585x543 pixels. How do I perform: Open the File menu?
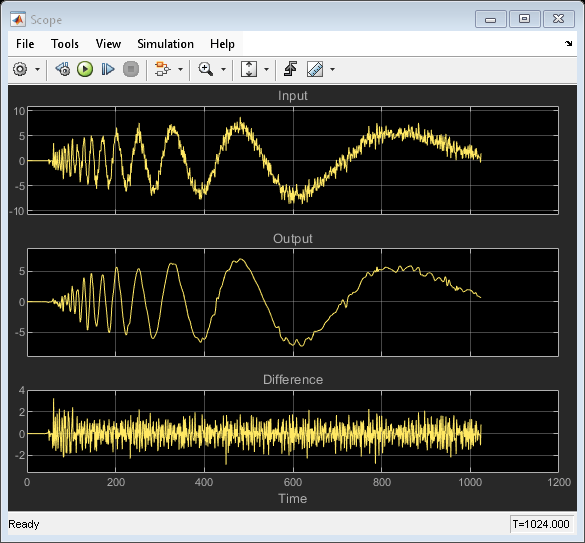click(25, 44)
